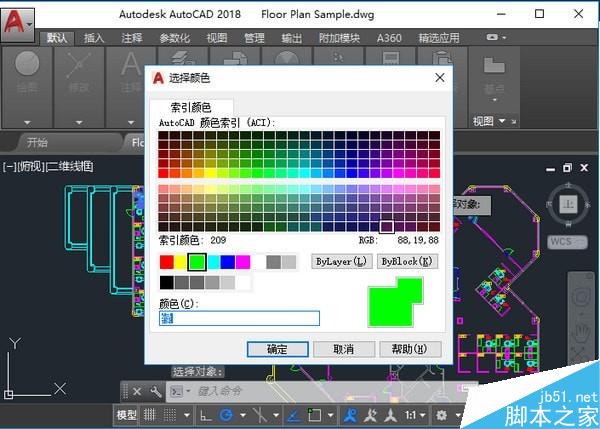The width and height of the screenshot is (600, 429).
Task: Confirm with the 确定 button
Action: click(277, 349)
